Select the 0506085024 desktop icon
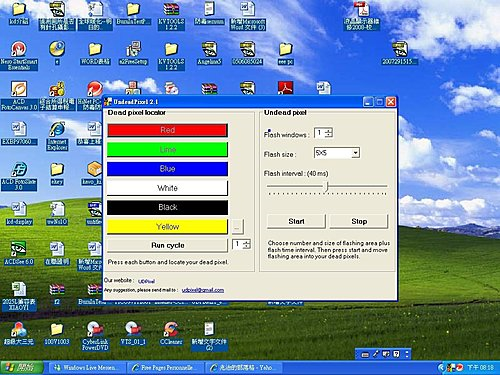500x375 pixels. [247, 53]
